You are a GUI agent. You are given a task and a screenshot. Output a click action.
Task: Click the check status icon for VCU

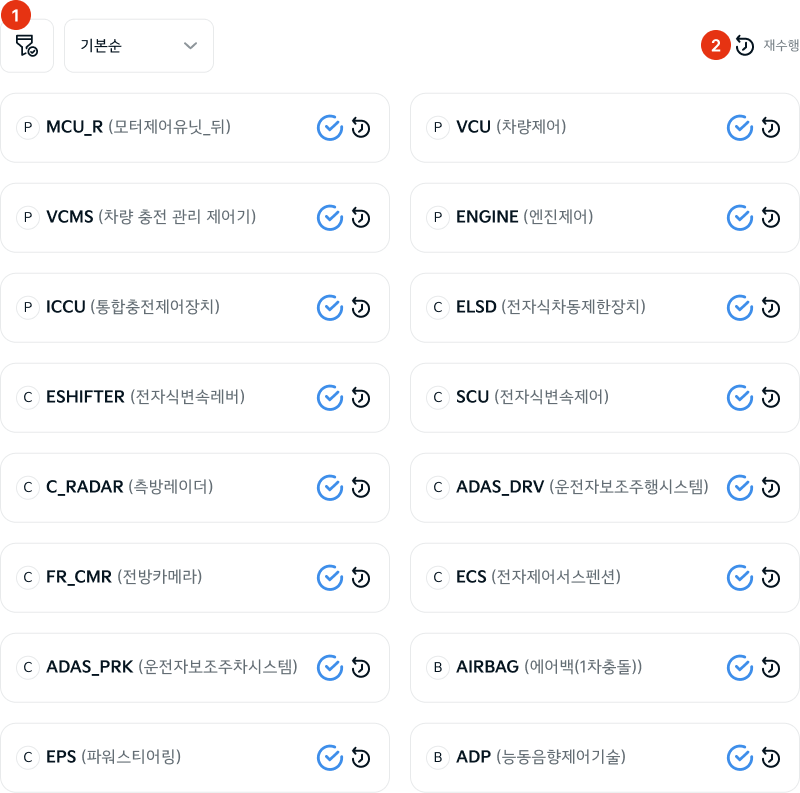click(x=740, y=128)
